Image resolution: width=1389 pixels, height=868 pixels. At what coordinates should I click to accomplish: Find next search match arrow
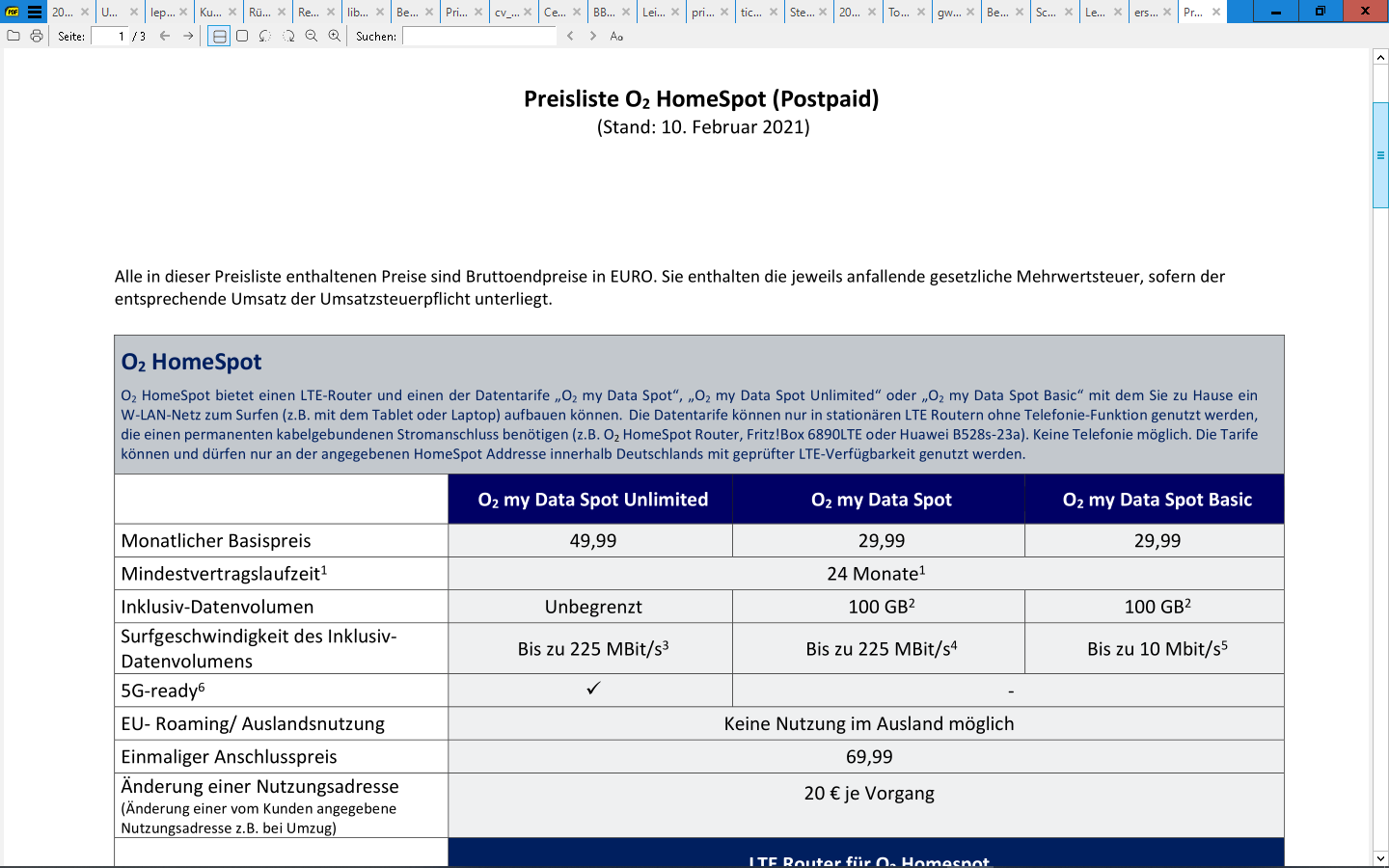(x=593, y=36)
